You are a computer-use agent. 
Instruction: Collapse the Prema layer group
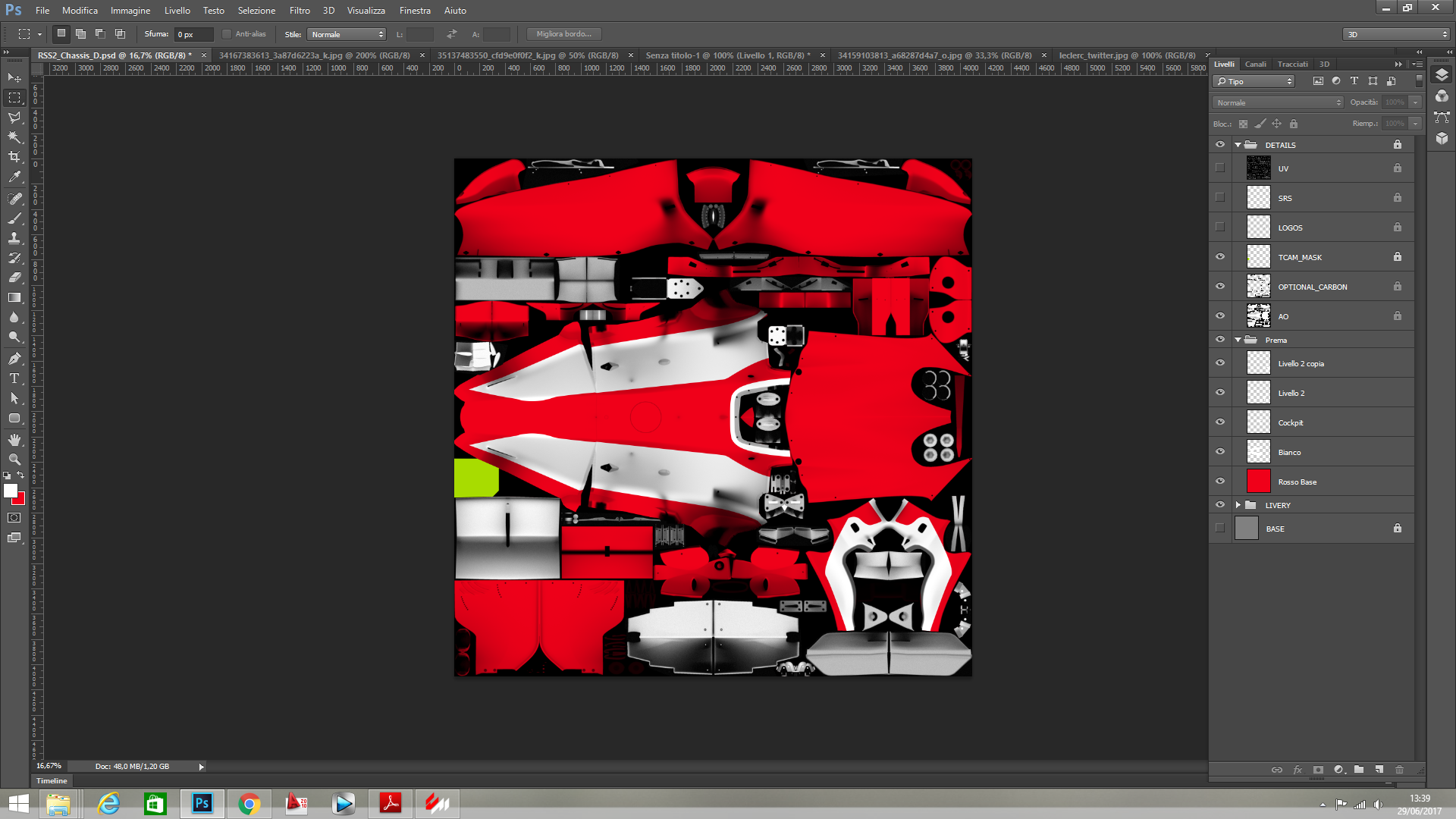(x=1238, y=340)
